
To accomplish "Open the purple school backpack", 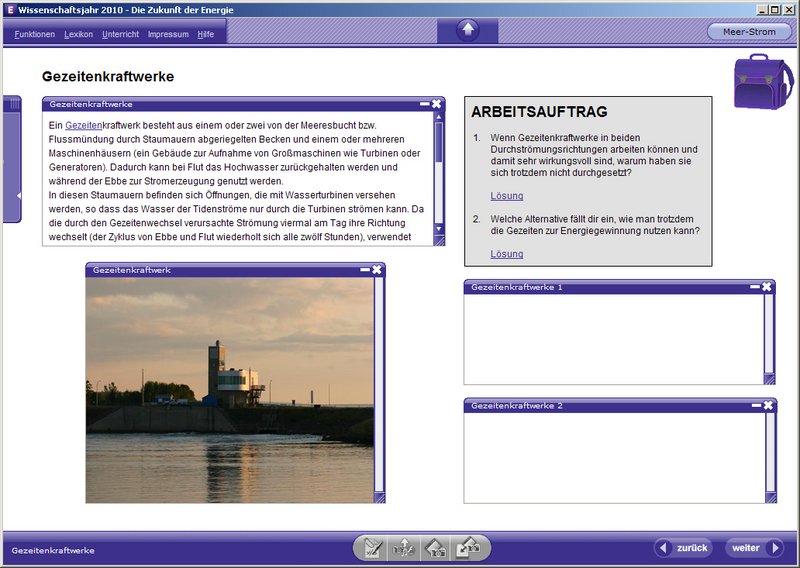I will click(x=763, y=82).
